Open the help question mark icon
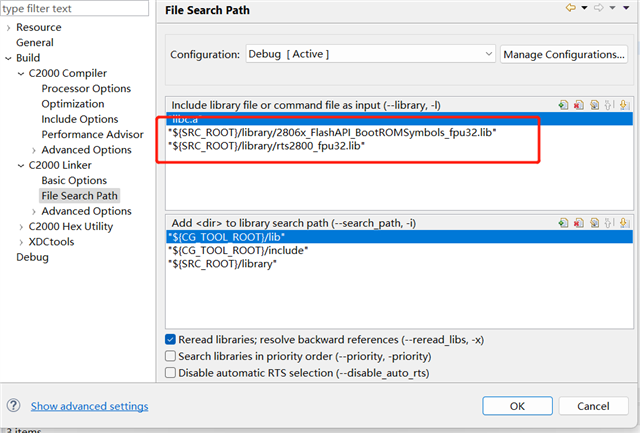 (x=13, y=406)
